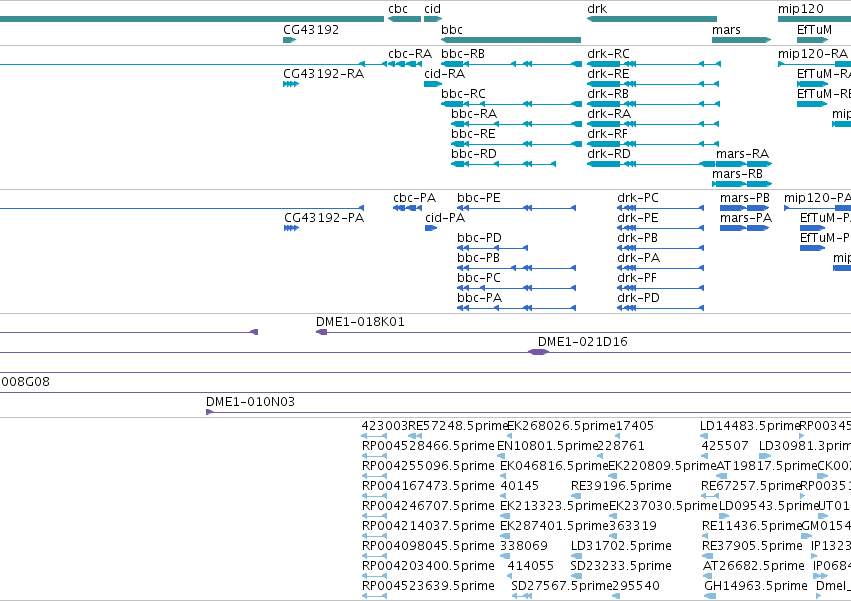Select transcript drk-RF
This screenshot has height=601, width=851.
point(653,144)
